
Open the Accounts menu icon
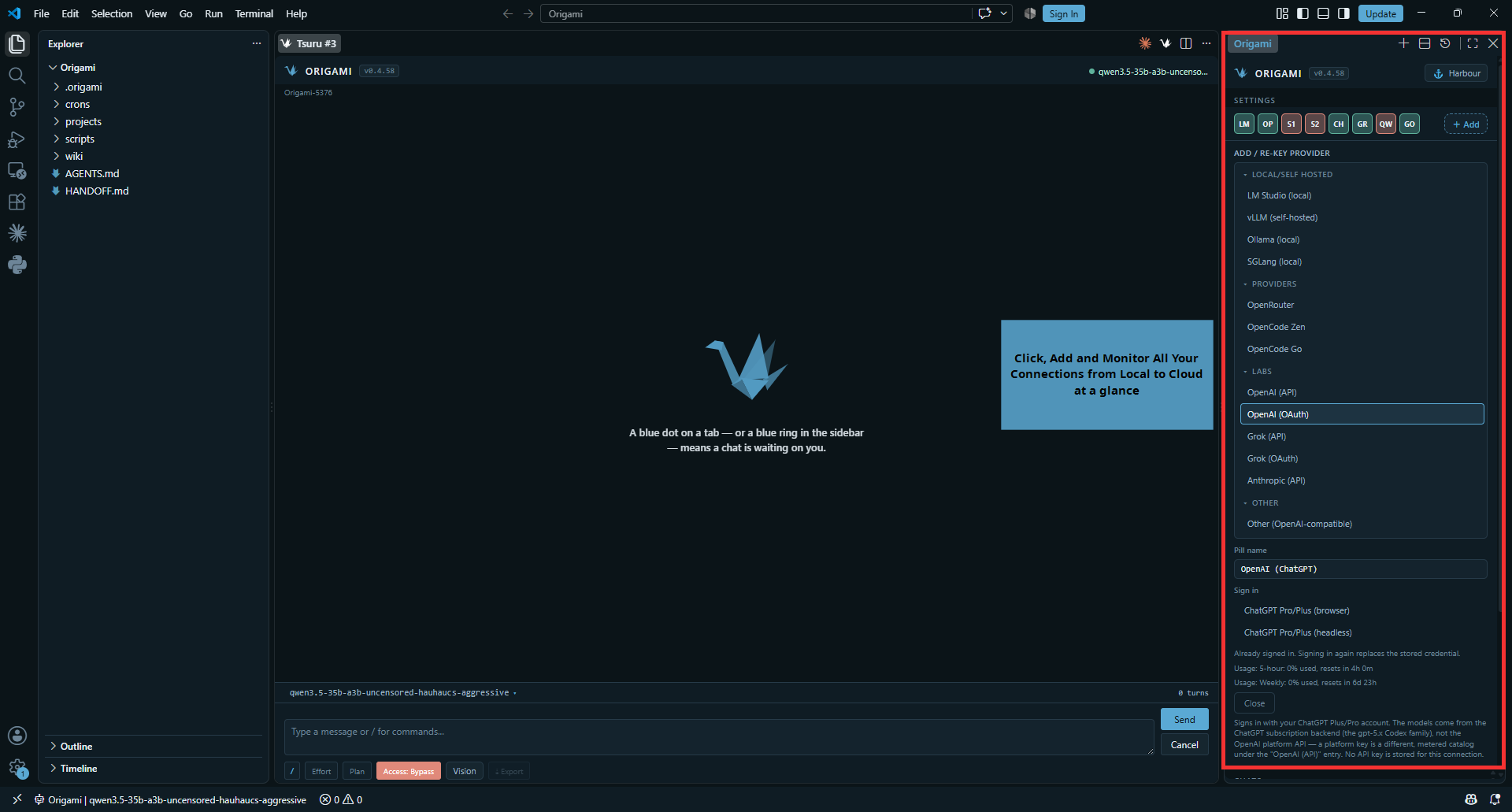pyautogui.click(x=17, y=736)
